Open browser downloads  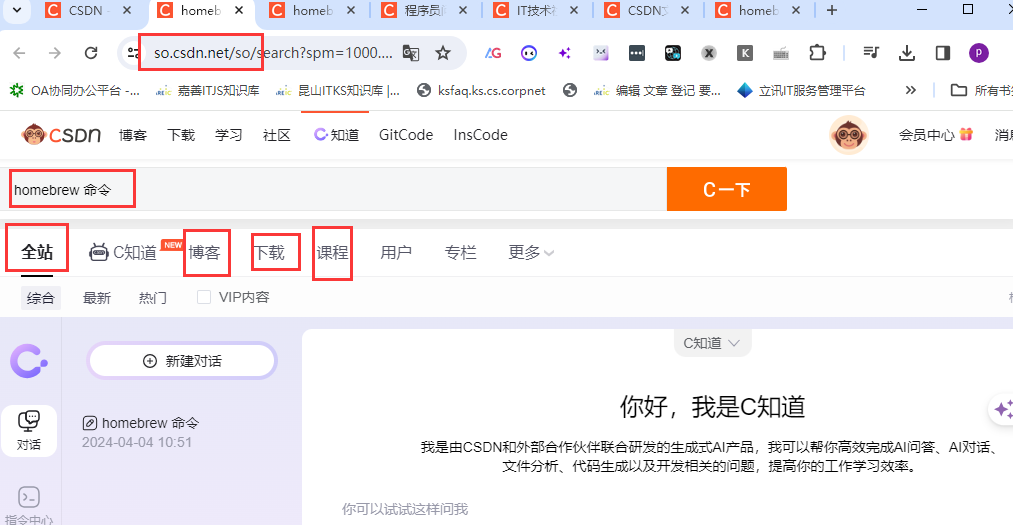pyautogui.click(x=907, y=53)
